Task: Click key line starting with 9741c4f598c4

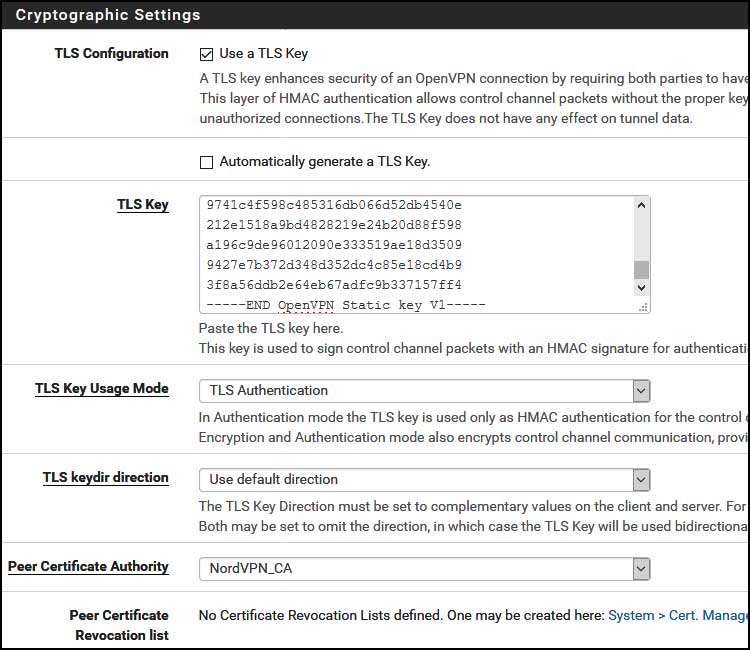Action: (334, 205)
